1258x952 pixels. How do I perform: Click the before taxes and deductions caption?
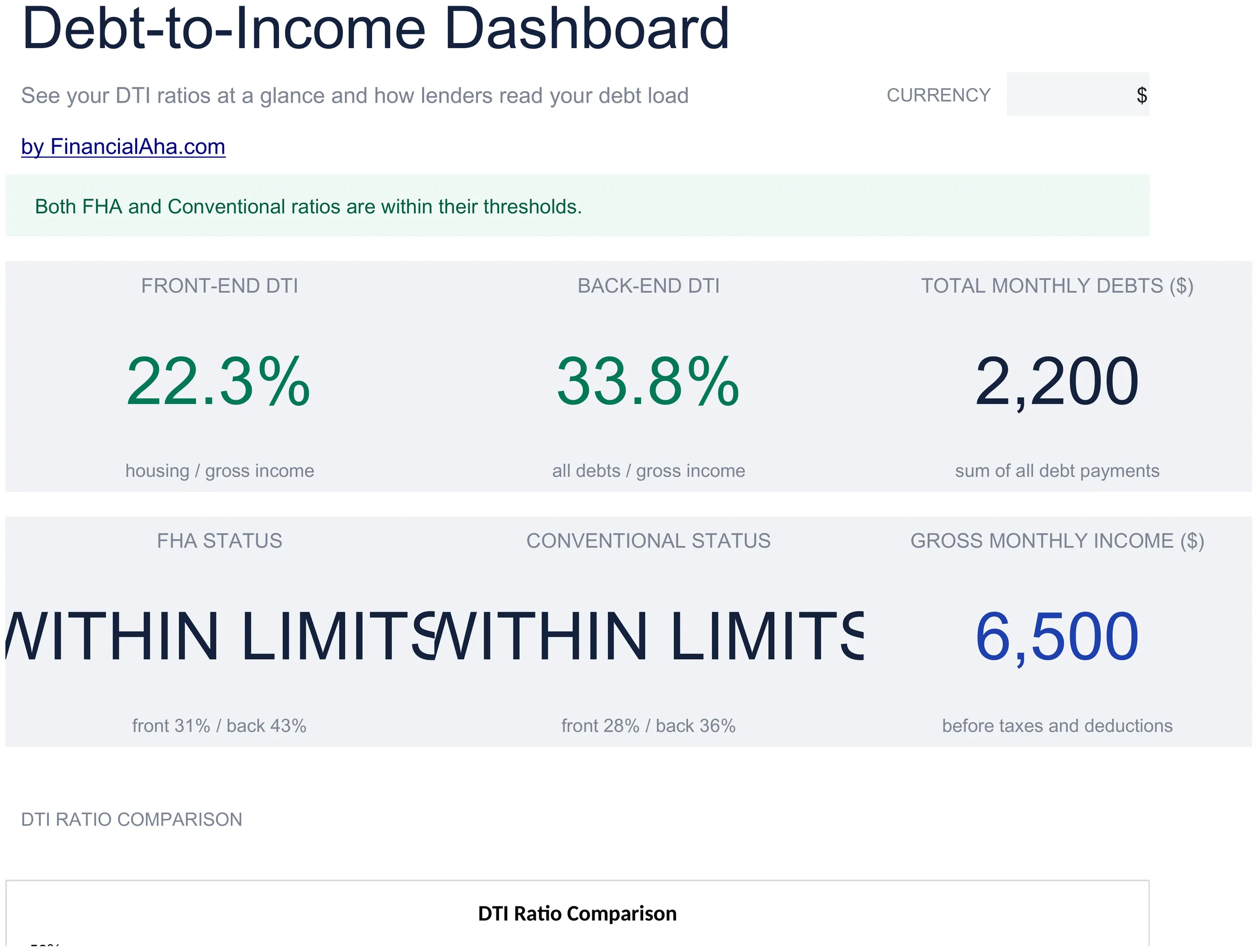tap(1057, 726)
